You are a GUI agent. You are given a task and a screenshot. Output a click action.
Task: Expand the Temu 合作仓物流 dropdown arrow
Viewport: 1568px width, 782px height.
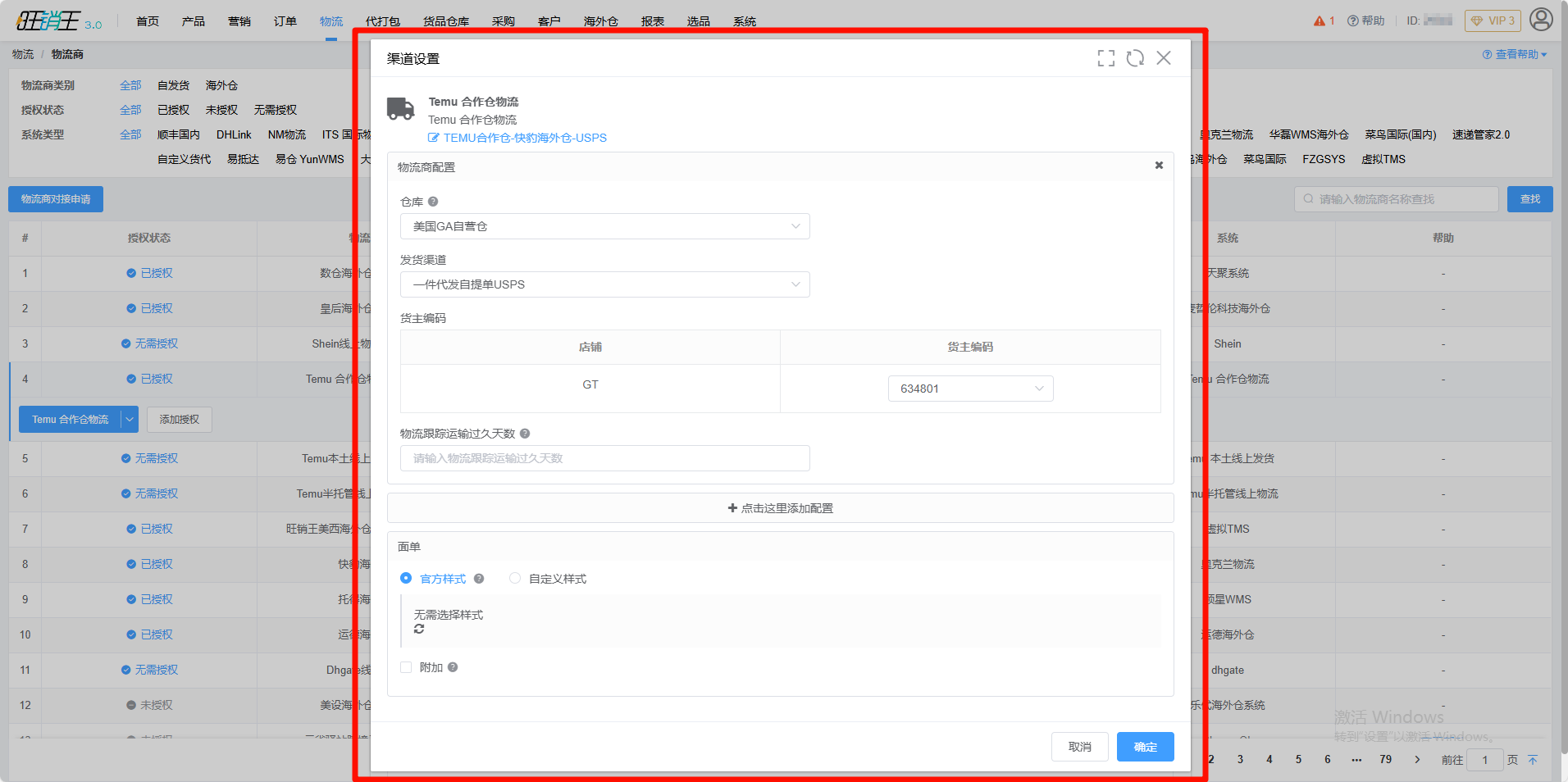coord(129,419)
